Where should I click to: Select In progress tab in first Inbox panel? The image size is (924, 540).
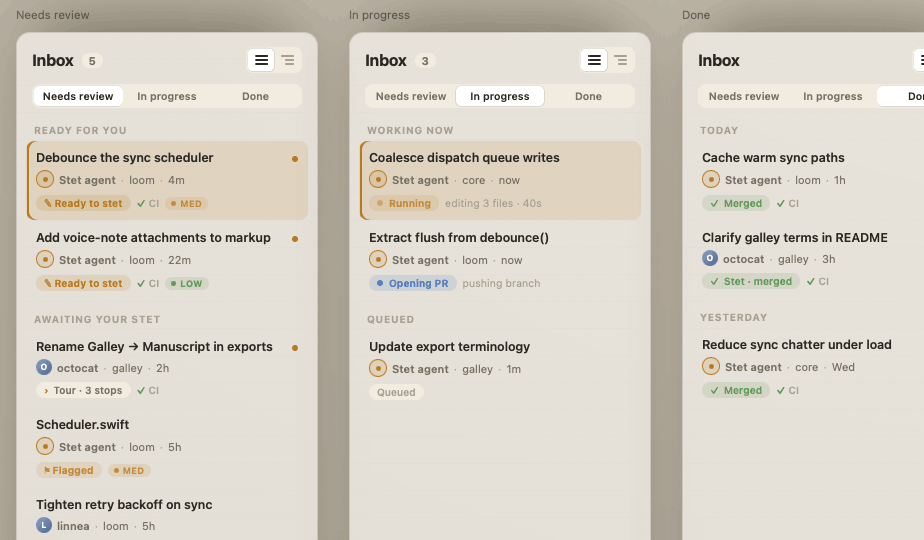167,96
